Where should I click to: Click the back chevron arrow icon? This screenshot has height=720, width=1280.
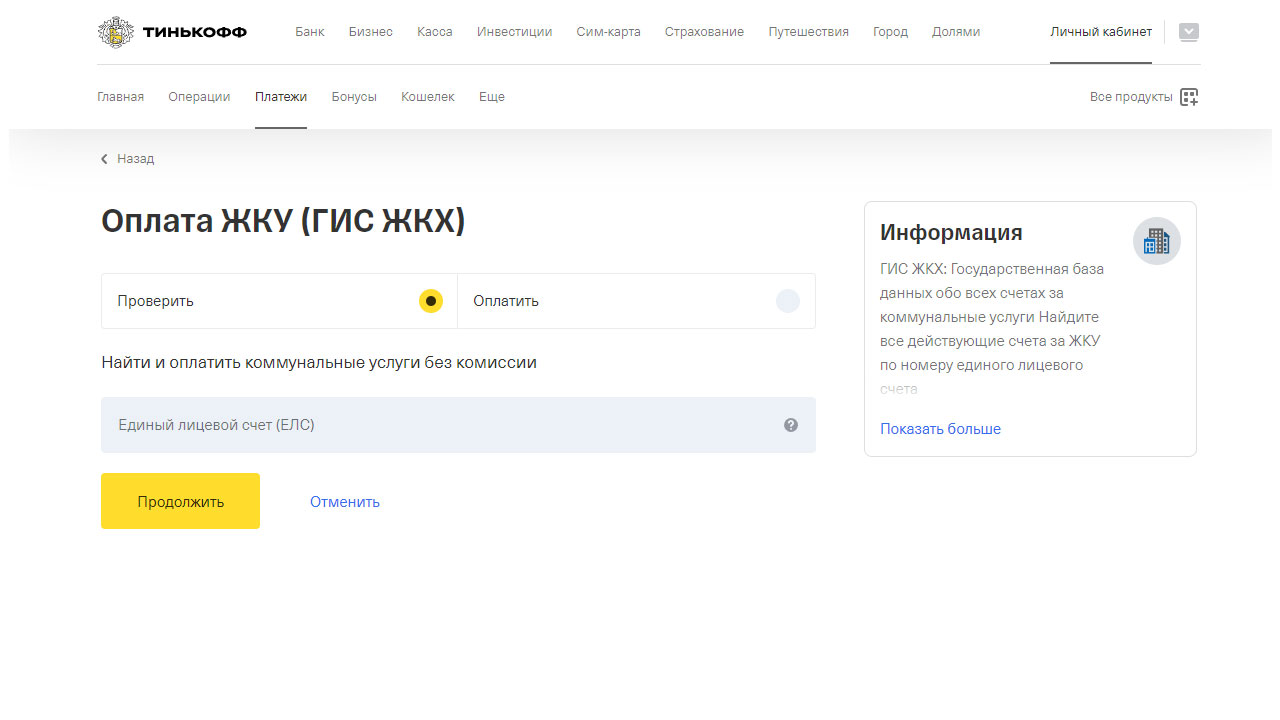point(104,159)
